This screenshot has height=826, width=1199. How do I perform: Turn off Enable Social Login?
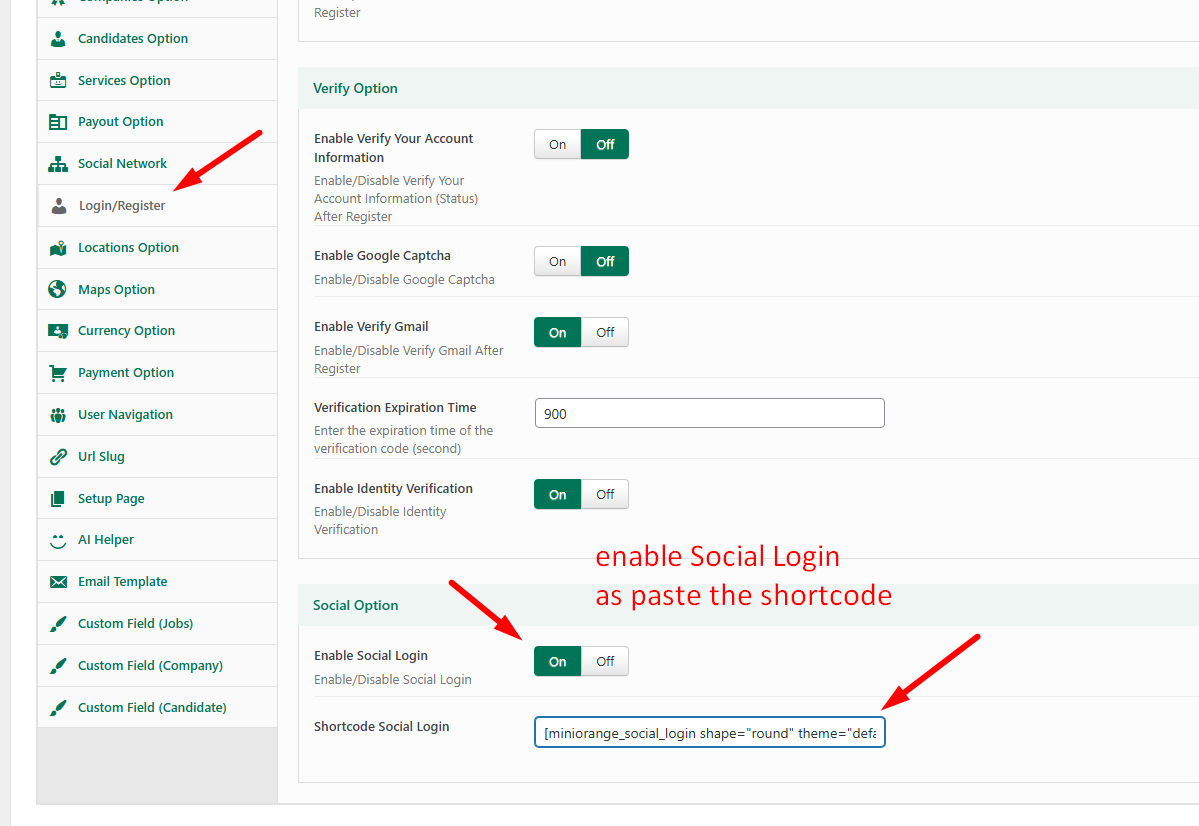tap(605, 662)
